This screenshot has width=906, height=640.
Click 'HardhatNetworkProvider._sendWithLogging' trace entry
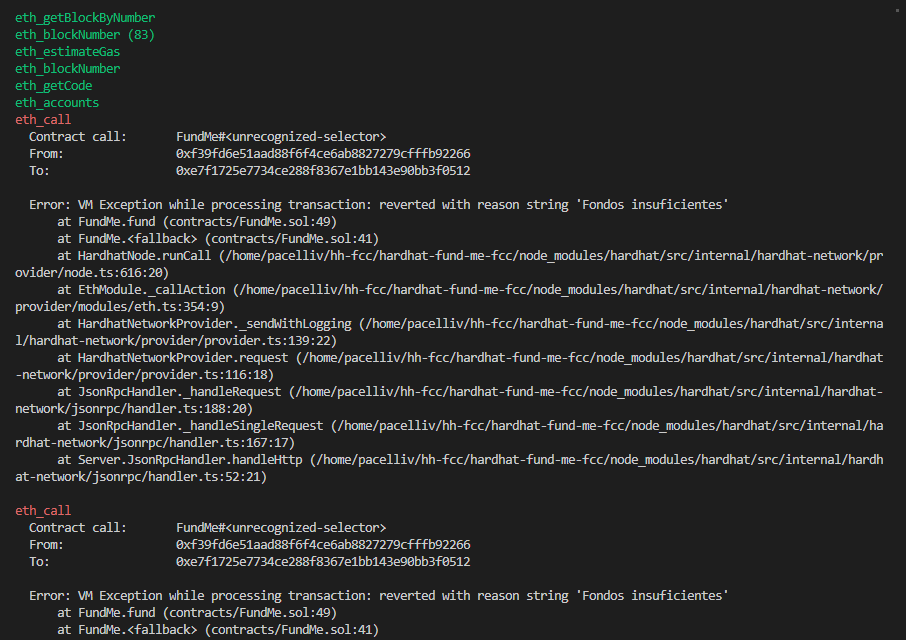(214, 323)
